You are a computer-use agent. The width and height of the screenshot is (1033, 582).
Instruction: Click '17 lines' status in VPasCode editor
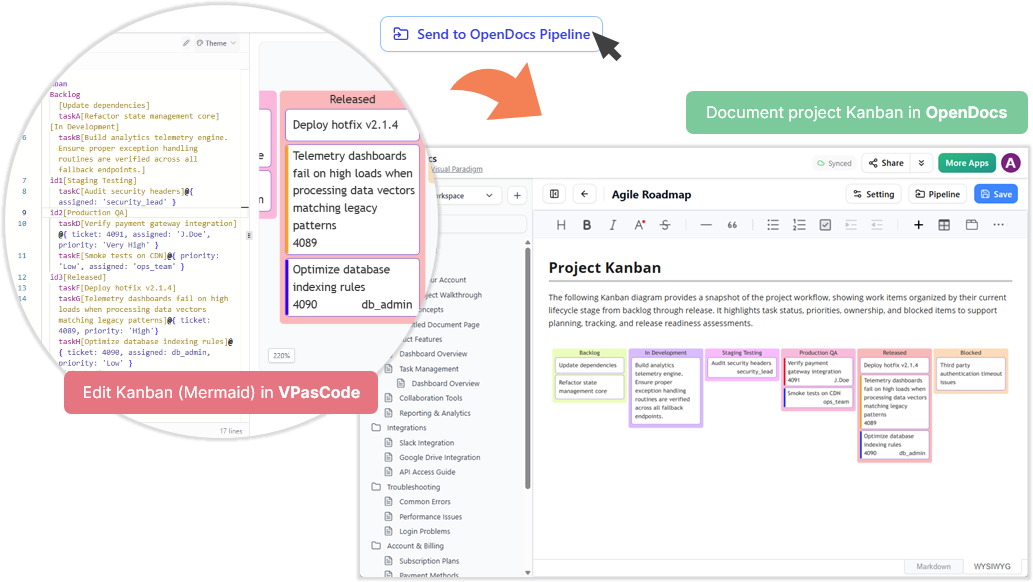231,431
